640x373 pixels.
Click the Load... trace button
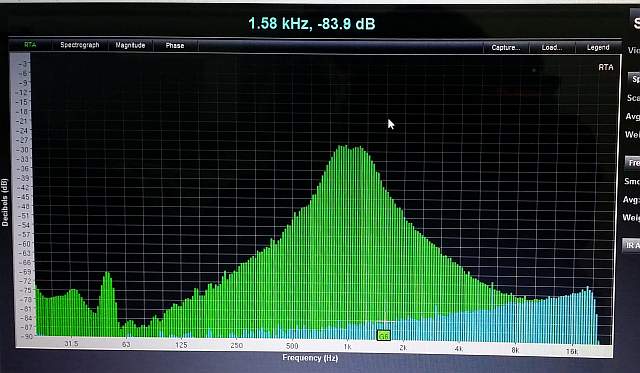coord(552,47)
